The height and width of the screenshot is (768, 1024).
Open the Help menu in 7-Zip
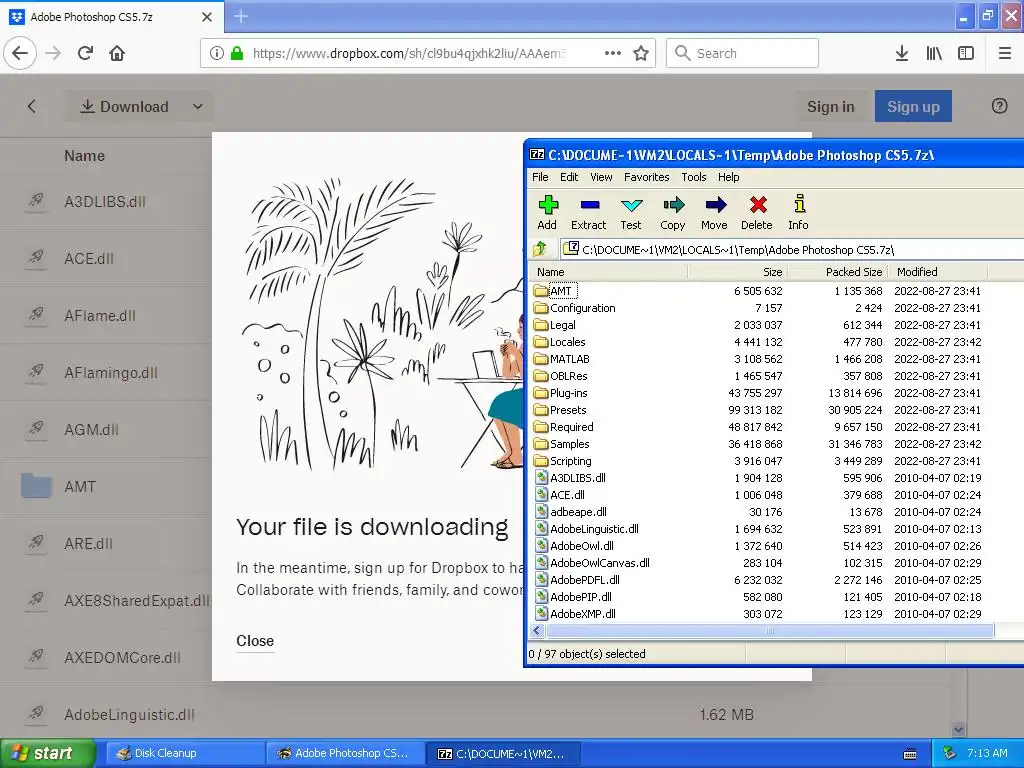[x=728, y=177]
